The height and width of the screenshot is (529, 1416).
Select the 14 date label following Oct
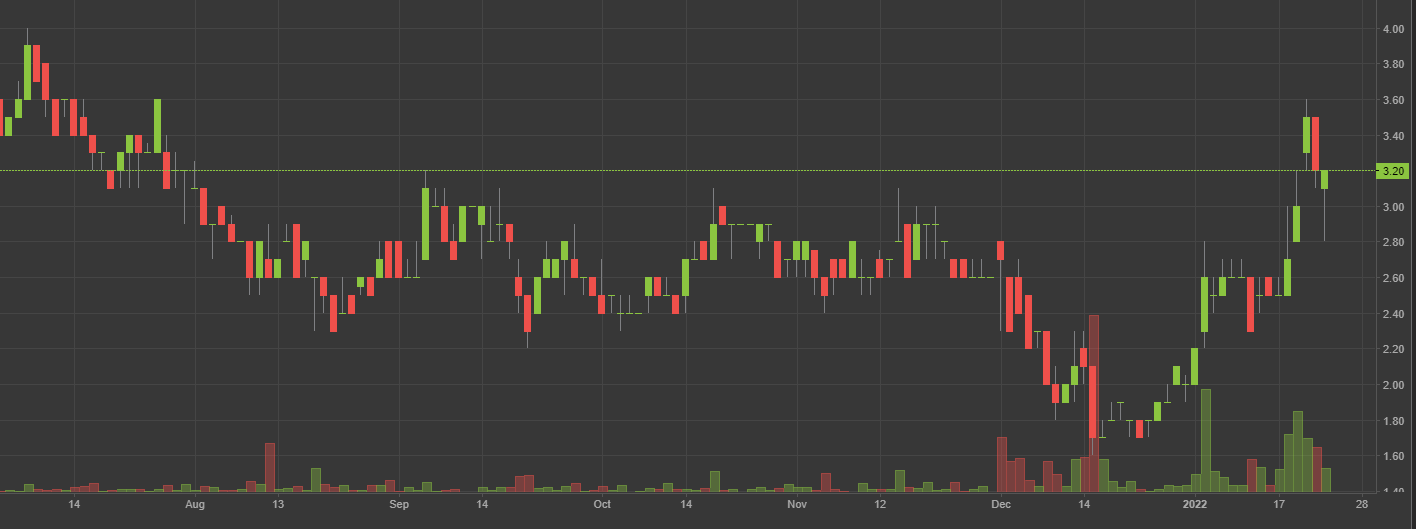pos(686,505)
